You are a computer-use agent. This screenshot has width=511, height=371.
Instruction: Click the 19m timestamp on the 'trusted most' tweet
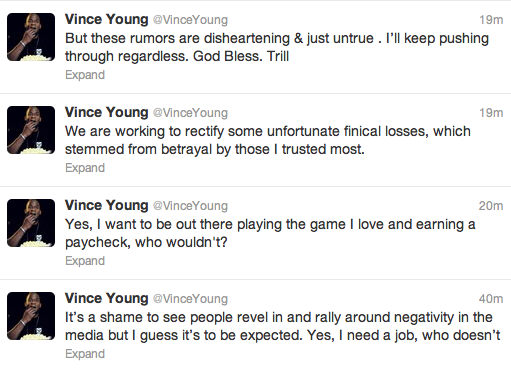click(491, 113)
